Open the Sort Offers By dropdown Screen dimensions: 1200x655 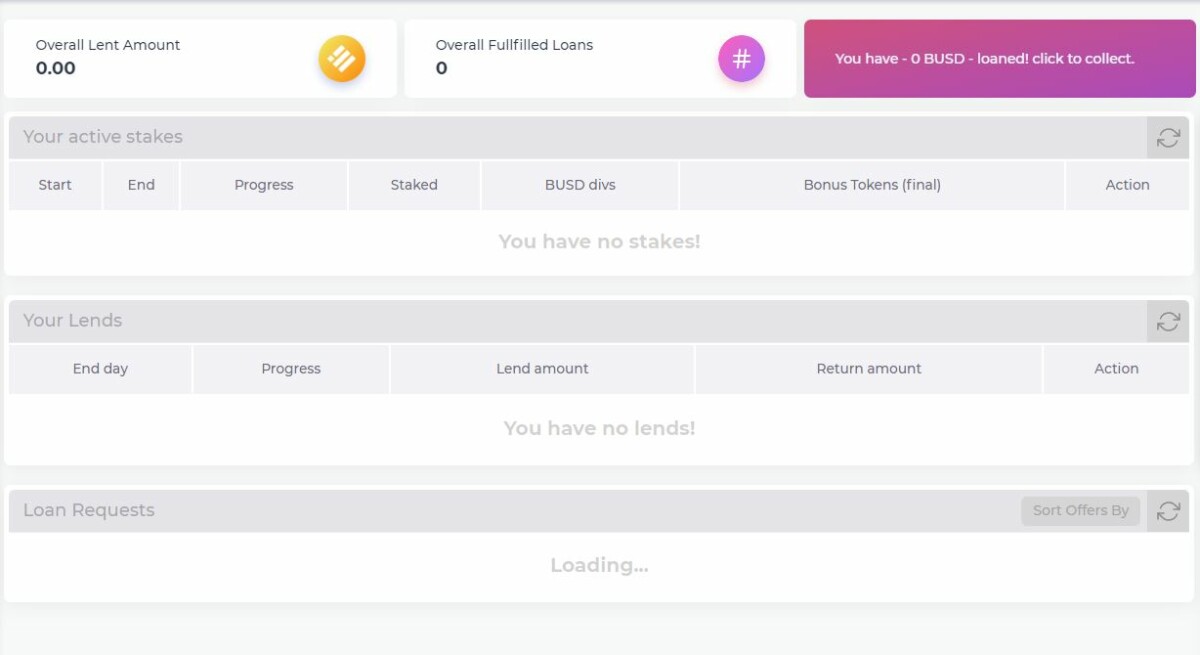pyautogui.click(x=1080, y=511)
